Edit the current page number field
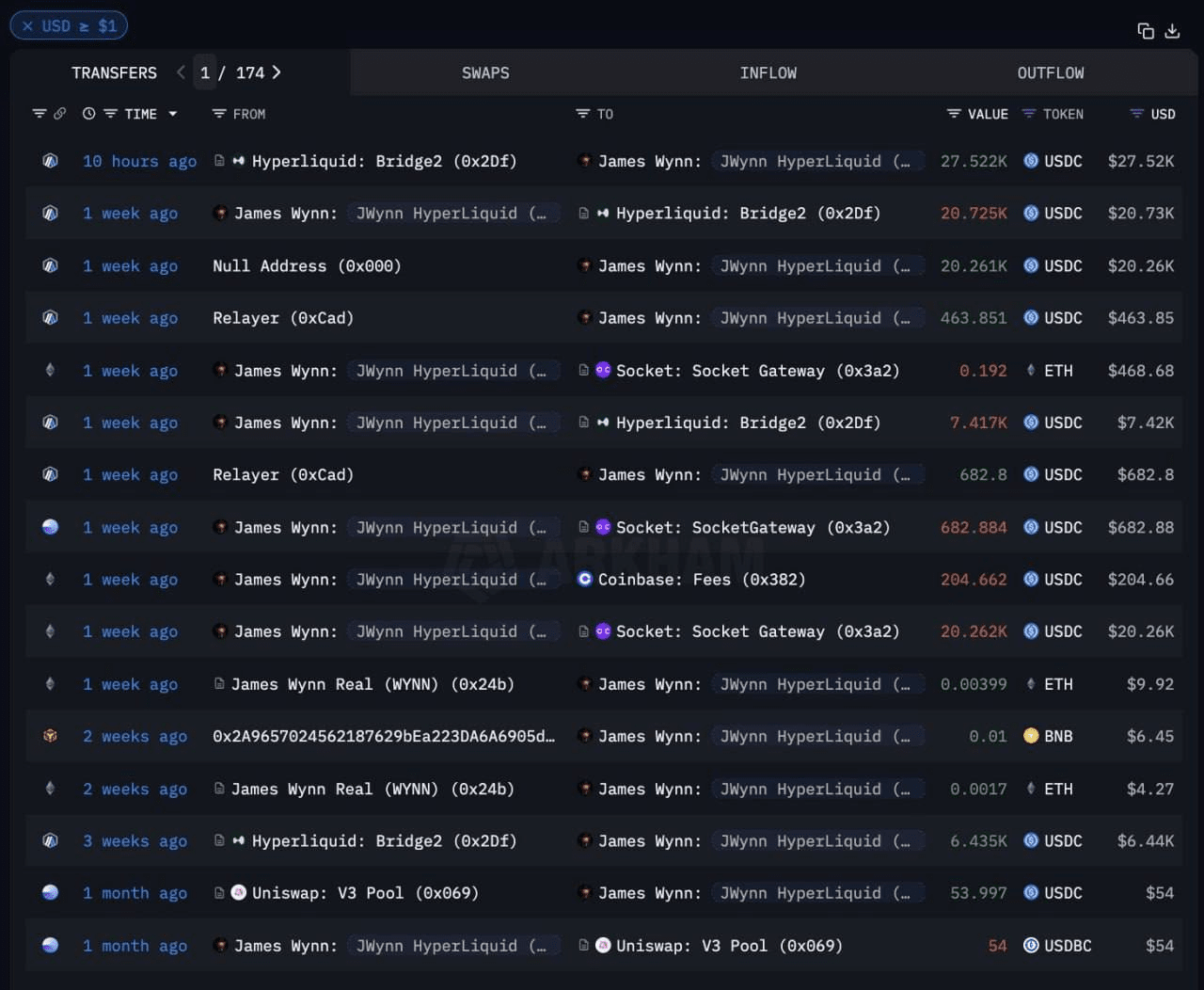Viewport: 1204px width, 990px height. tap(205, 72)
